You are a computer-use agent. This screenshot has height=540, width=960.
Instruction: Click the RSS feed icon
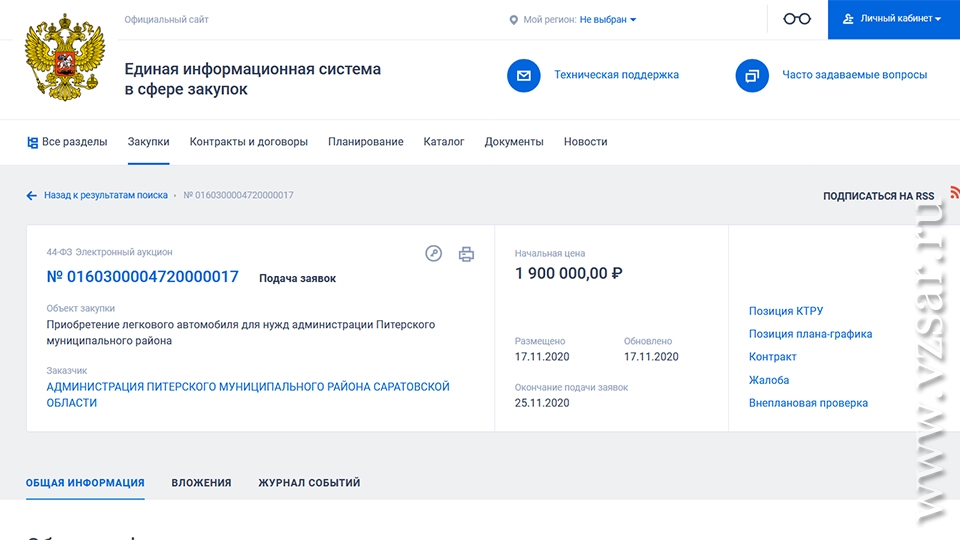pos(954,192)
